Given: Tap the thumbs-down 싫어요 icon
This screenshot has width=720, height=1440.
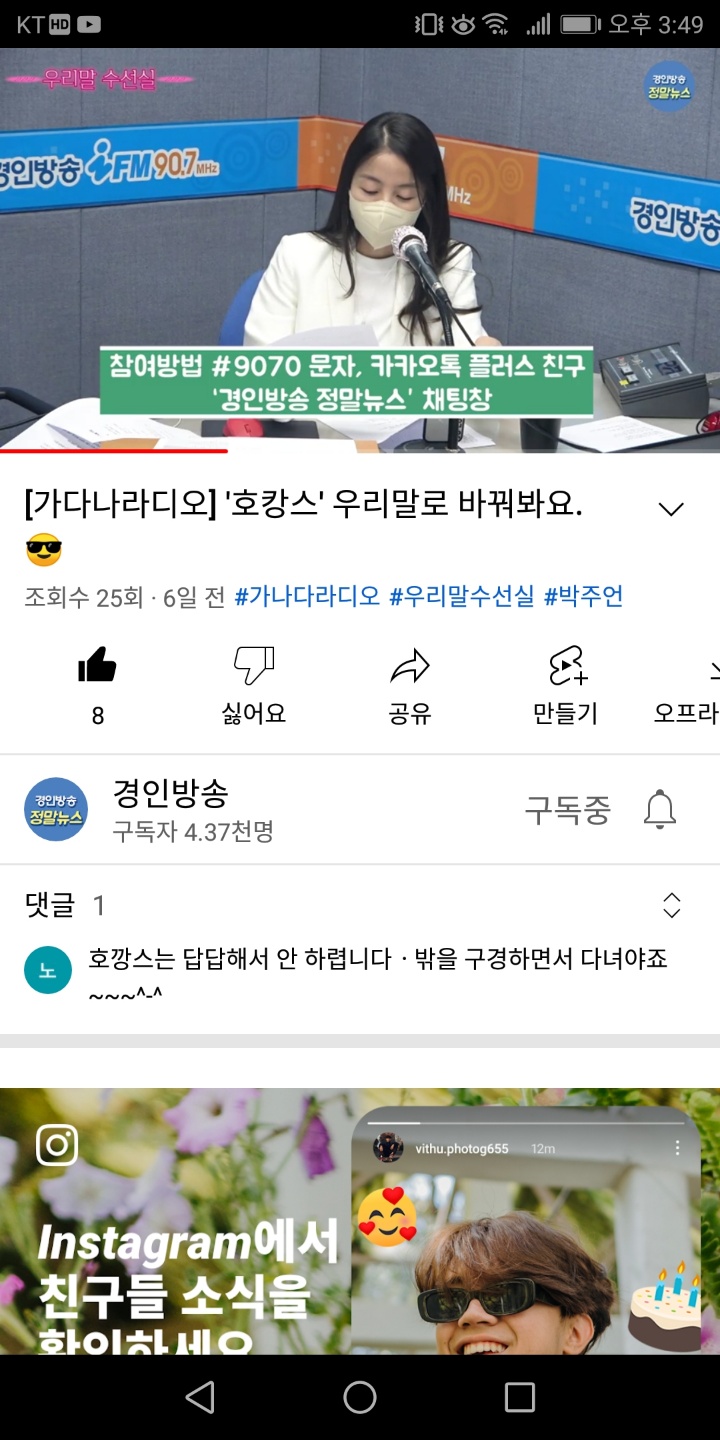Looking at the screenshot, I should [x=253, y=665].
